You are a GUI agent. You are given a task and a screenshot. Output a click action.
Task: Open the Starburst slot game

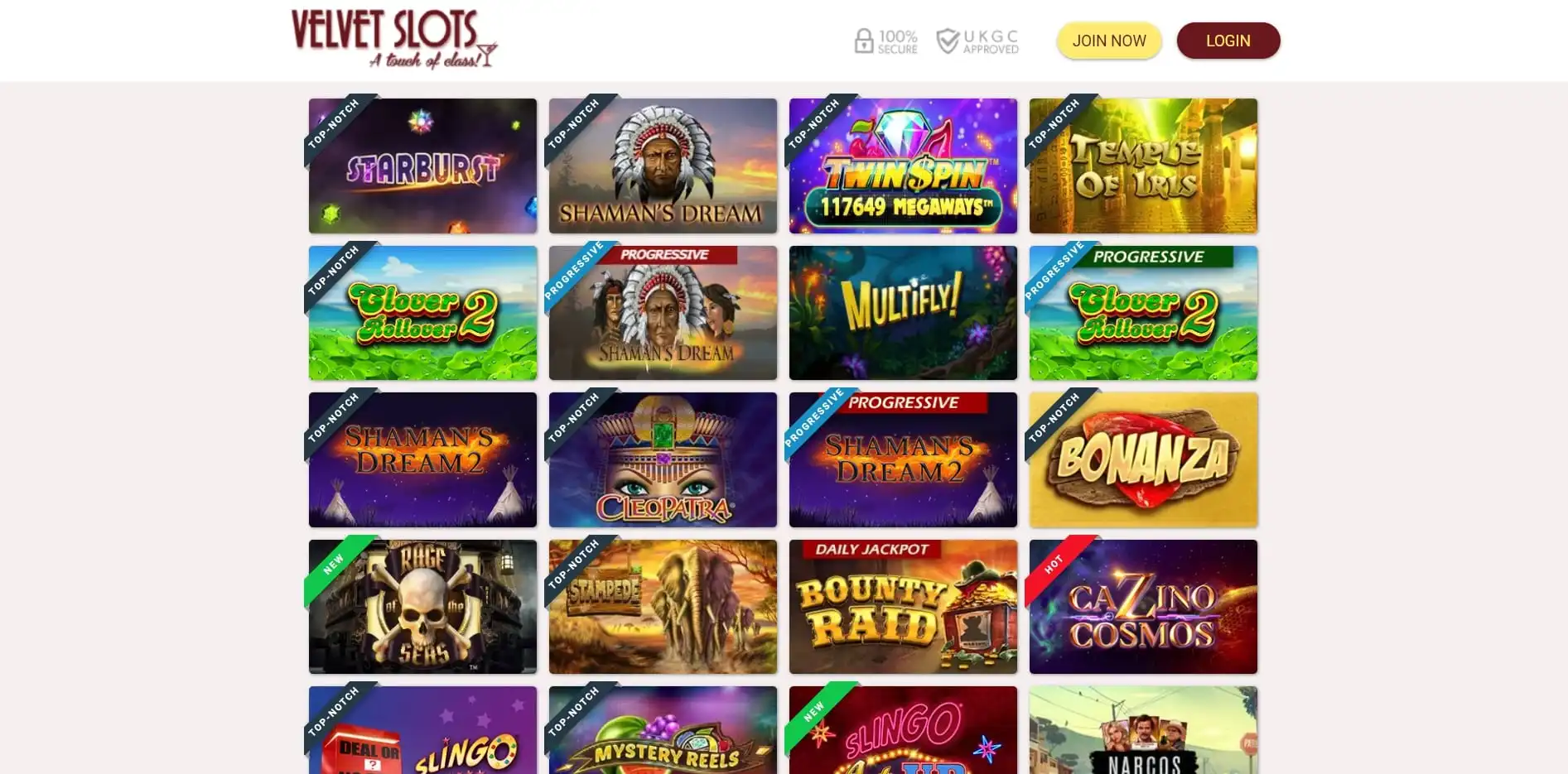422,166
